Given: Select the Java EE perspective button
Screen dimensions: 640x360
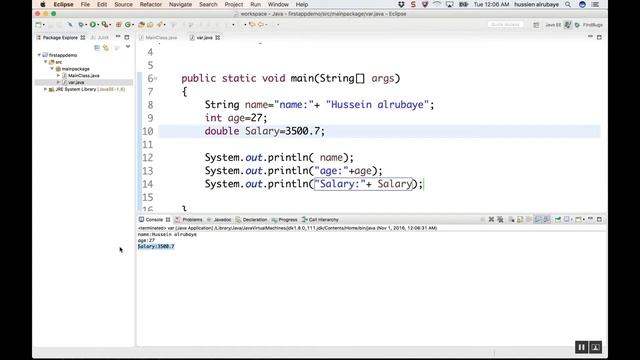Looking at the screenshot, I should coord(553,25).
